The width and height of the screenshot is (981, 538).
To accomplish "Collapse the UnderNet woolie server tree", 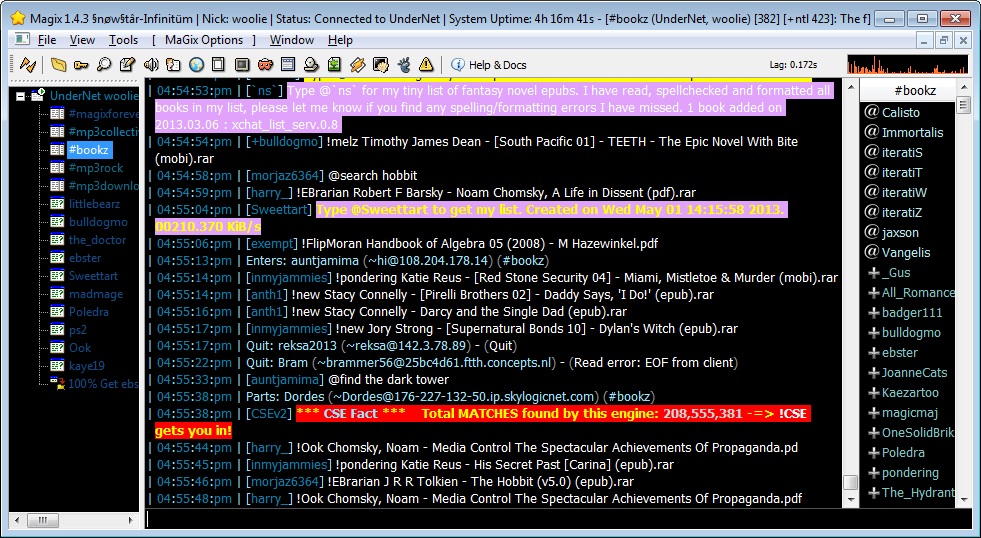I will click(21, 96).
